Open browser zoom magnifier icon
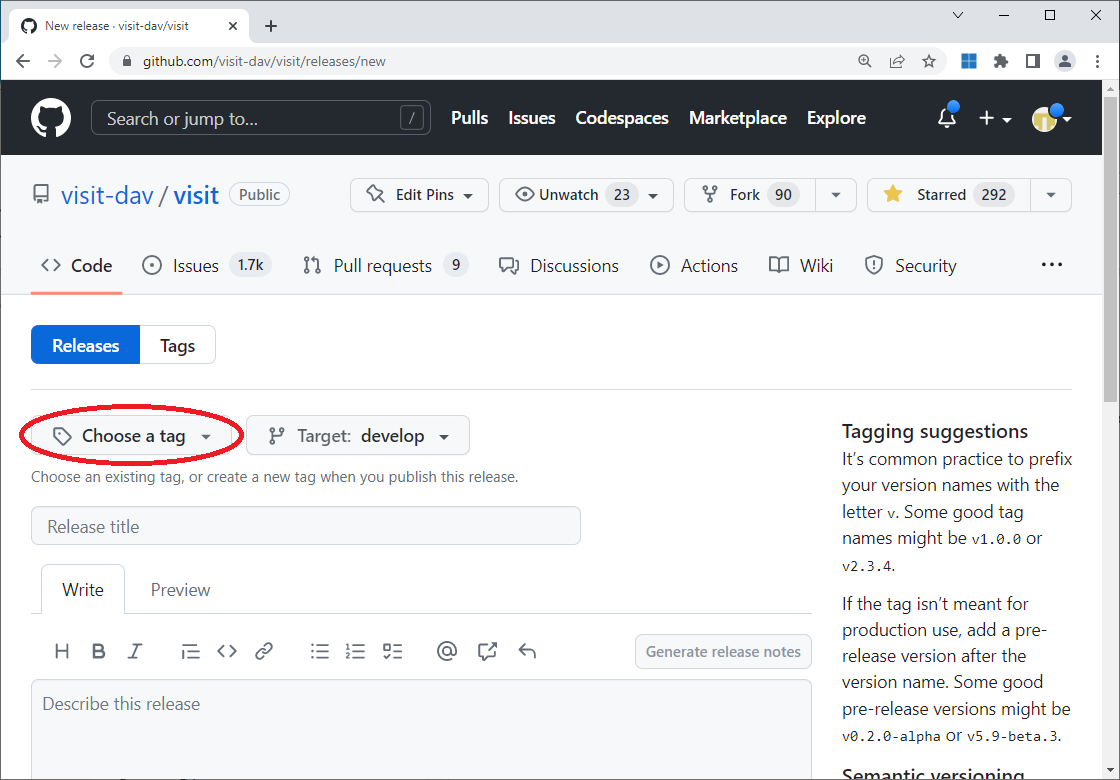 [865, 61]
